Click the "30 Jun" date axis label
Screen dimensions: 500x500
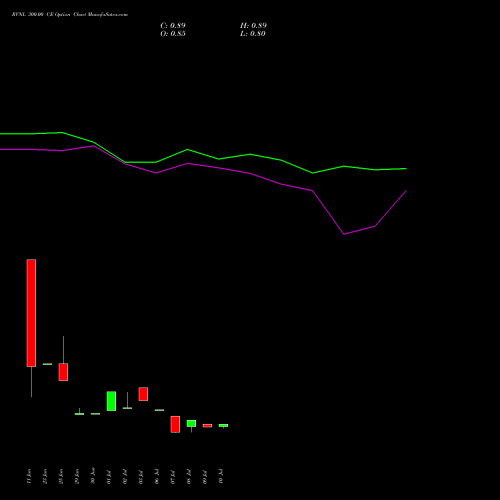coord(93,476)
